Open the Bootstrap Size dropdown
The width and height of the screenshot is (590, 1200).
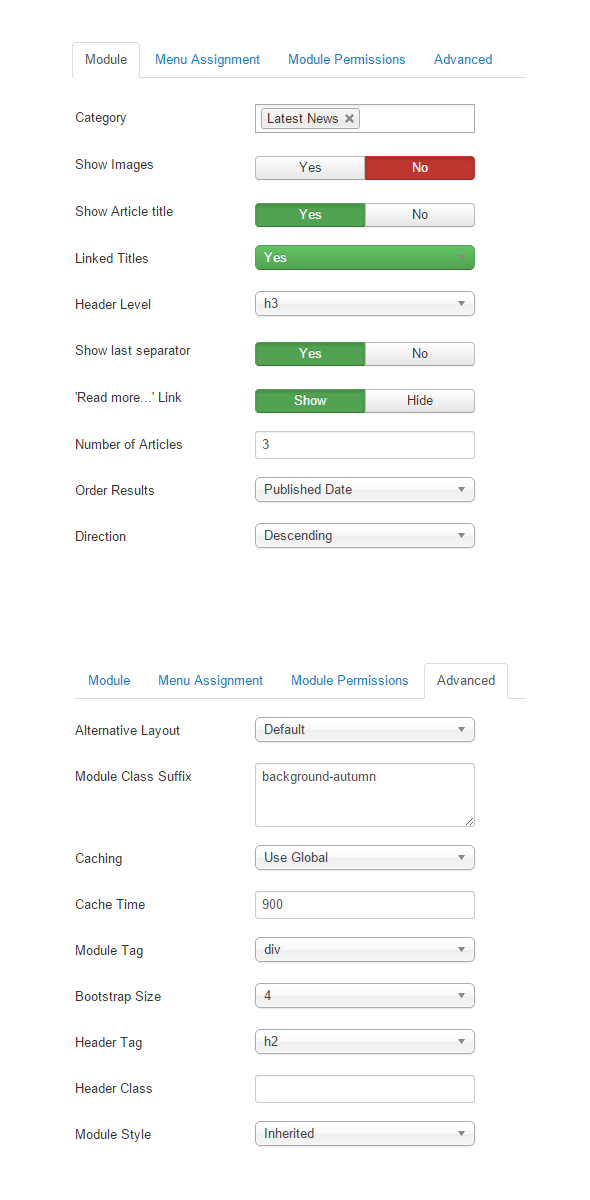tap(365, 996)
